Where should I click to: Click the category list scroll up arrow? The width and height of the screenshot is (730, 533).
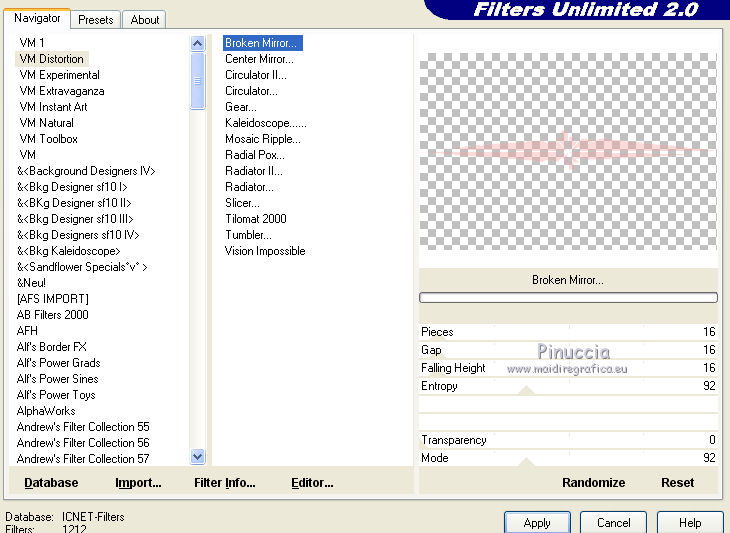coord(197,44)
